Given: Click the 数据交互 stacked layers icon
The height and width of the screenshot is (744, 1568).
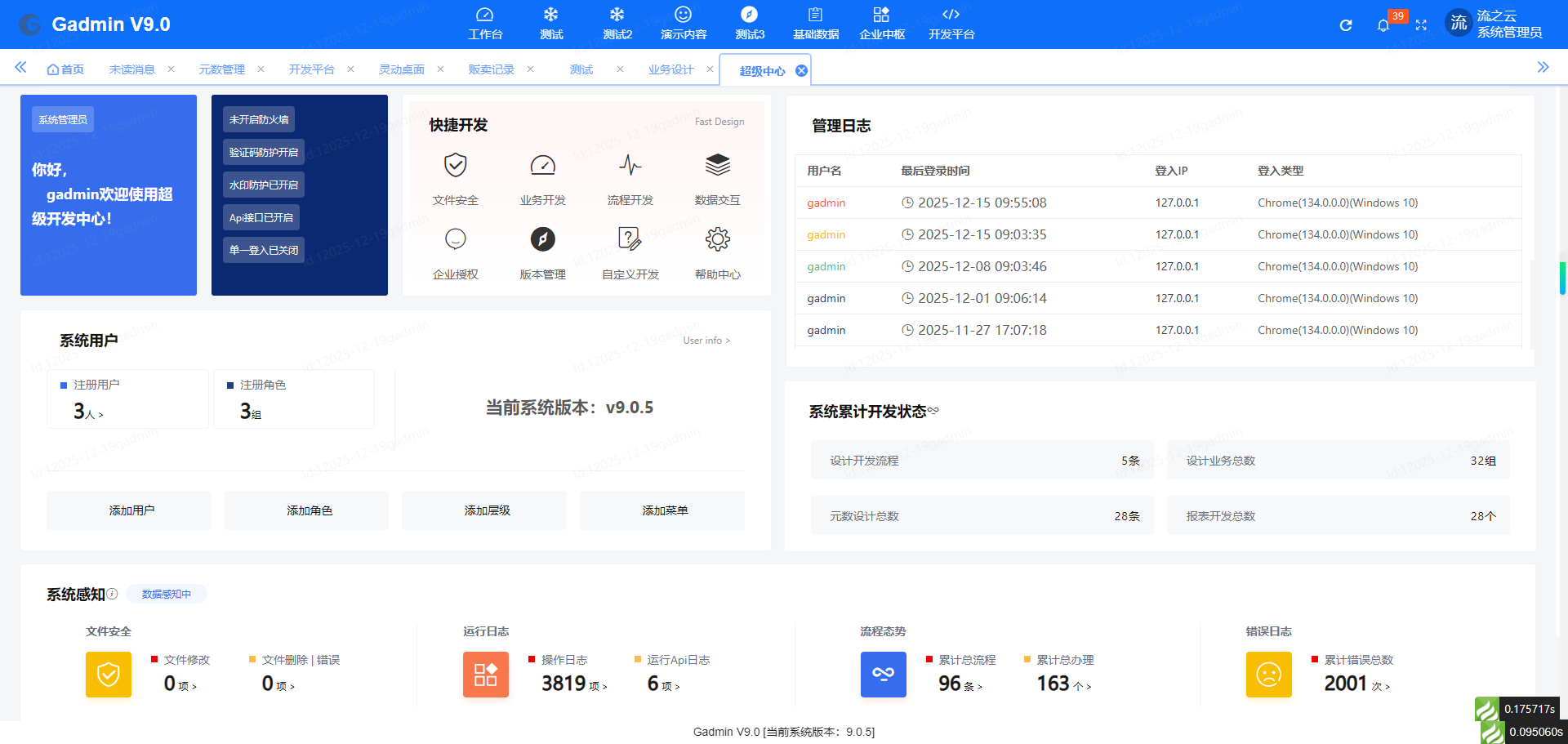Looking at the screenshot, I should click(x=717, y=165).
